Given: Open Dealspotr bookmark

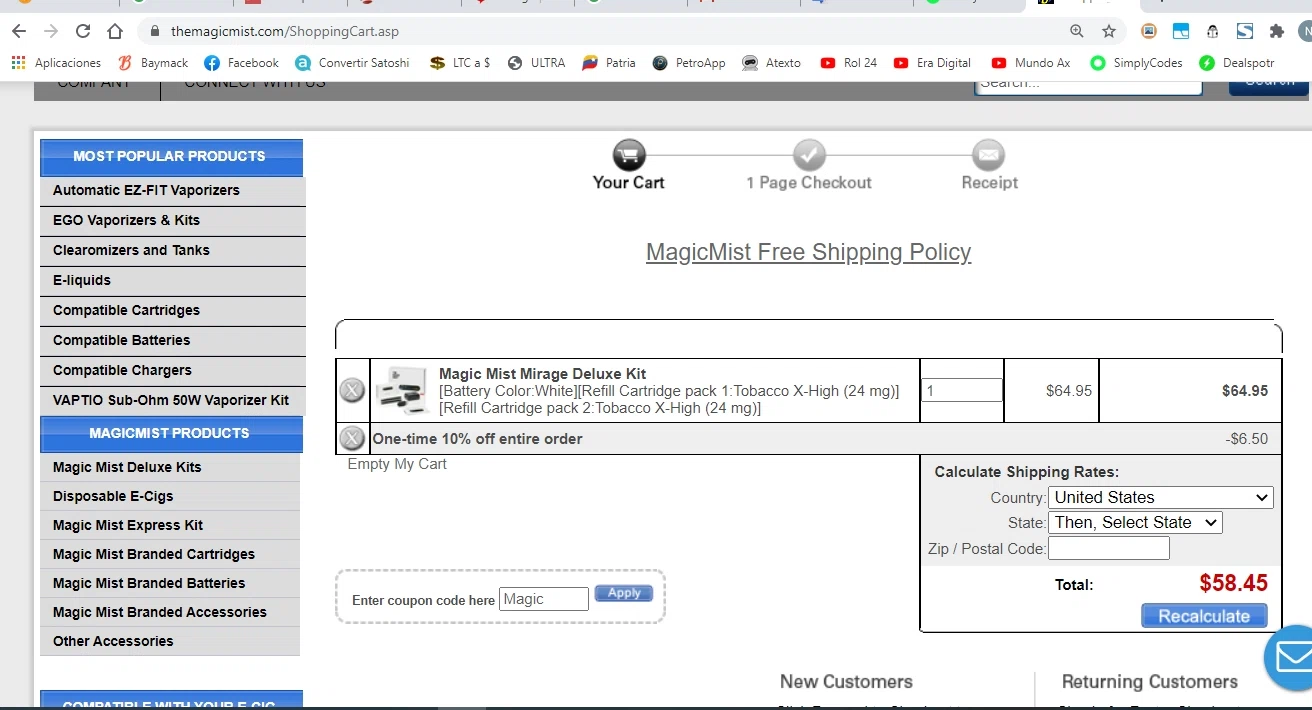Looking at the screenshot, I should [1237, 62].
